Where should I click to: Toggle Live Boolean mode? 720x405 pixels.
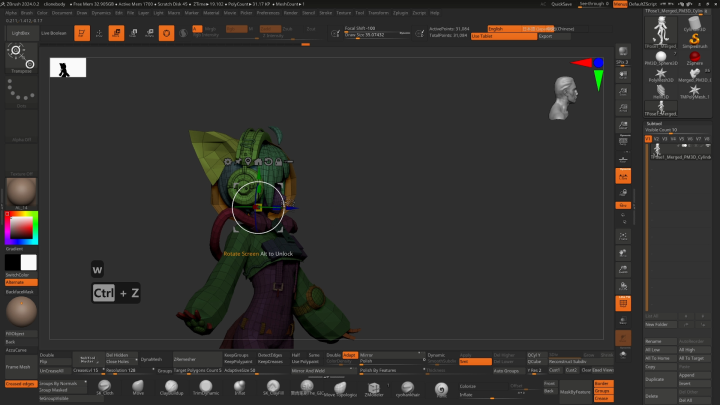53,33
